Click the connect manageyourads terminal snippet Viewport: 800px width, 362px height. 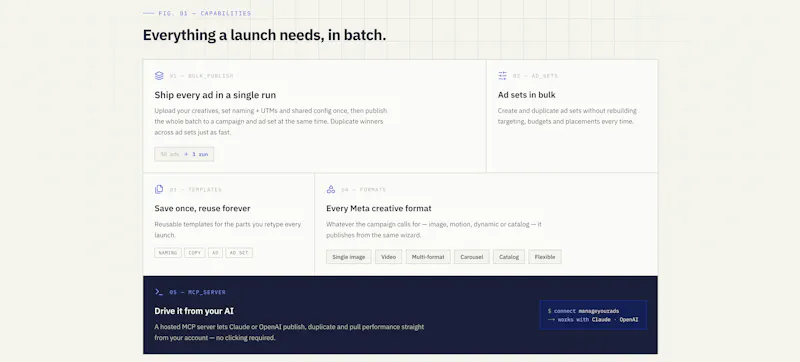coord(593,315)
